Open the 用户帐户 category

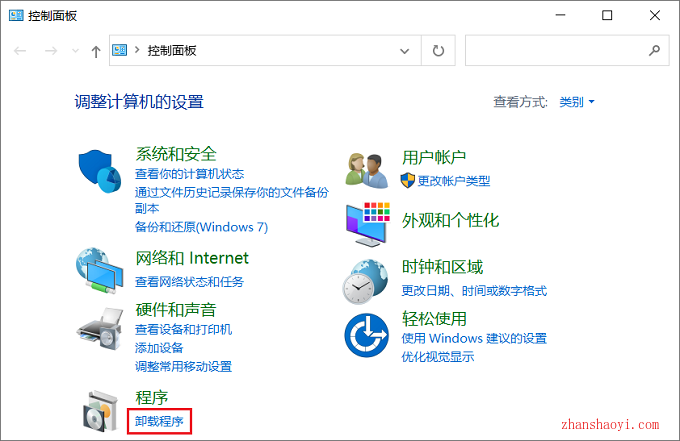pyautogui.click(x=434, y=157)
